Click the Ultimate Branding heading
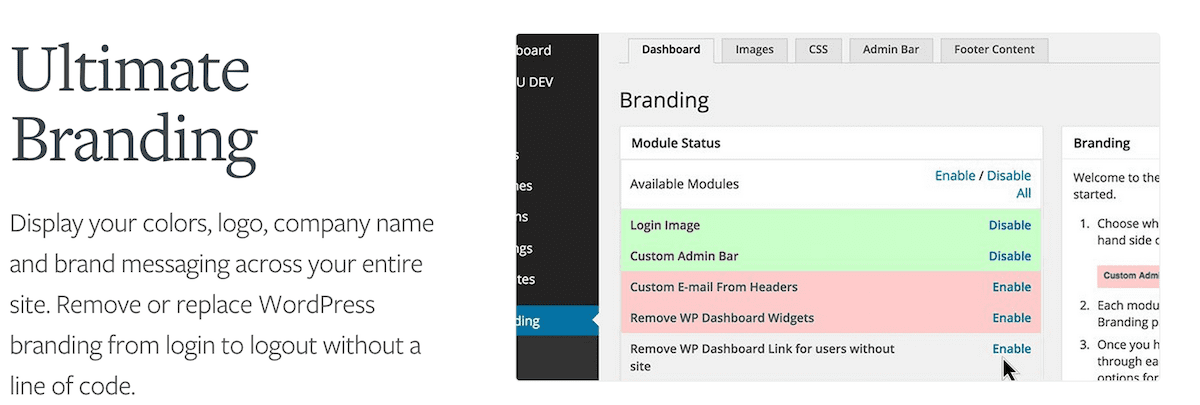The height and width of the screenshot is (405, 1200). pos(134,106)
